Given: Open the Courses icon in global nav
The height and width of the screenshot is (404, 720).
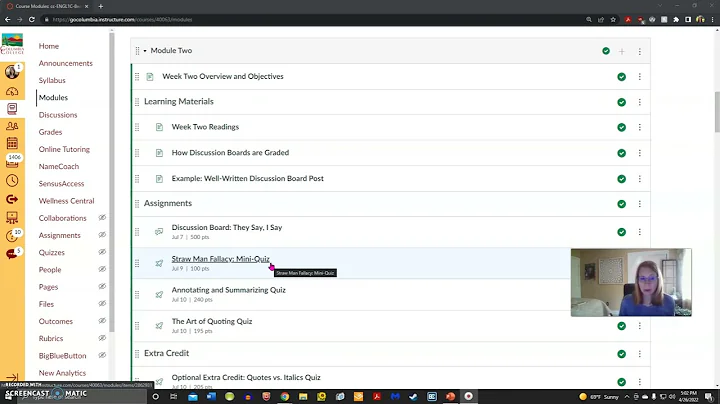Looking at the screenshot, I should pos(12,108).
